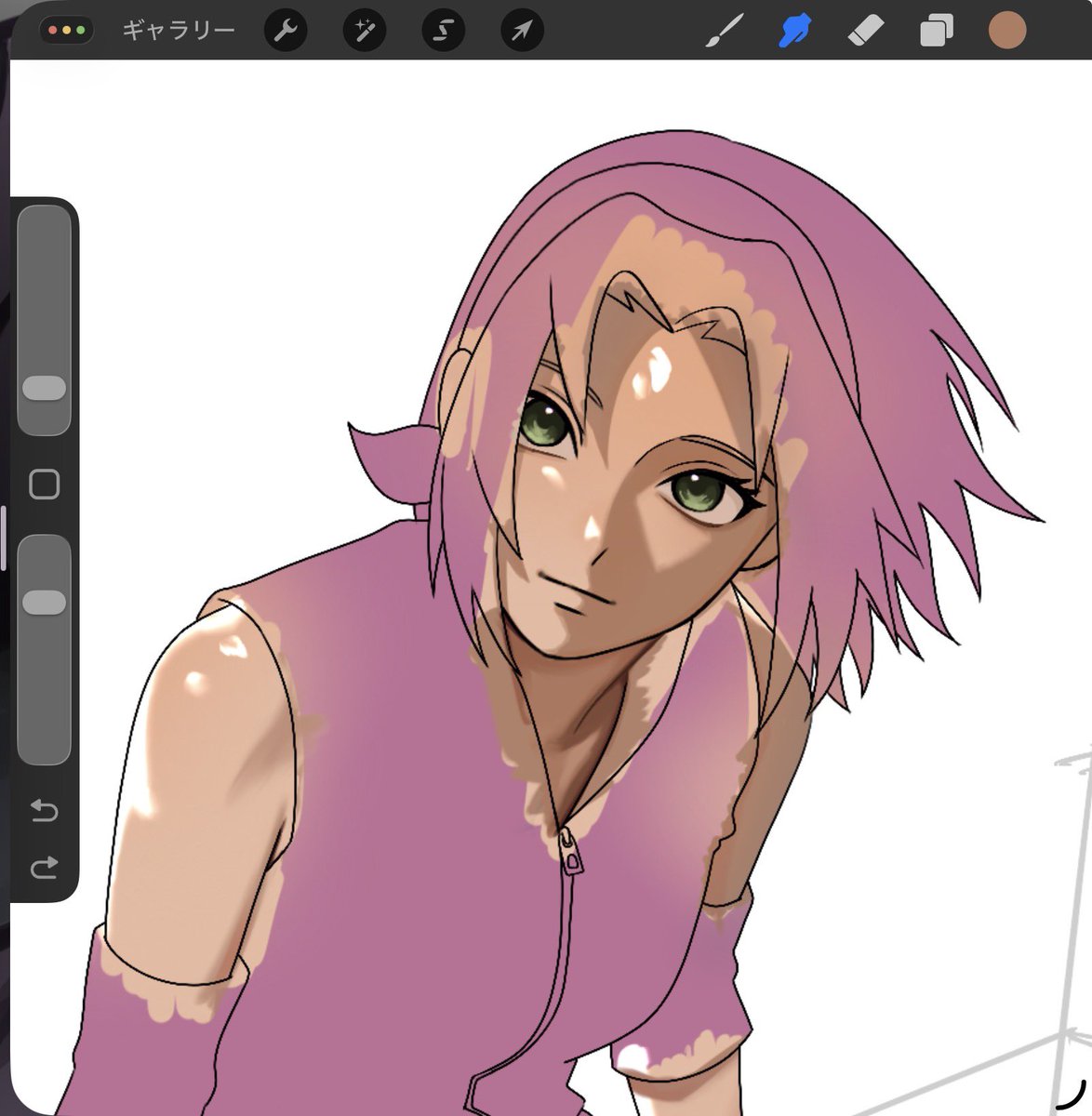Select the blue Smudge tool

[793, 31]
